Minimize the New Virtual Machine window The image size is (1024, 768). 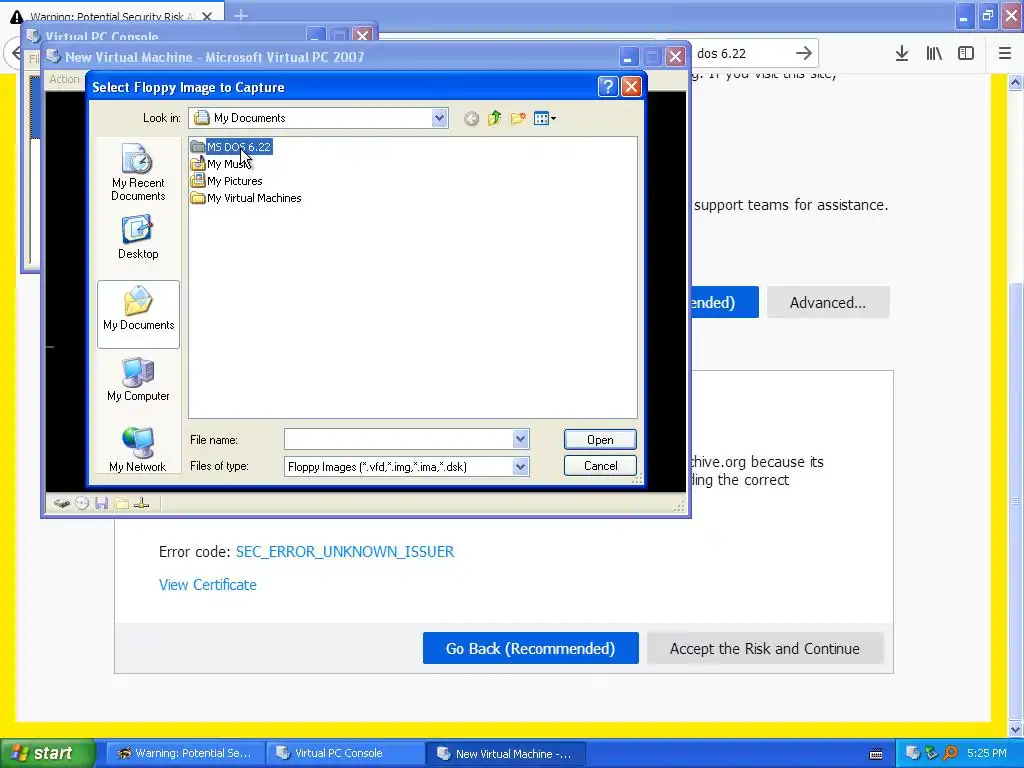(x=628, y=57)
